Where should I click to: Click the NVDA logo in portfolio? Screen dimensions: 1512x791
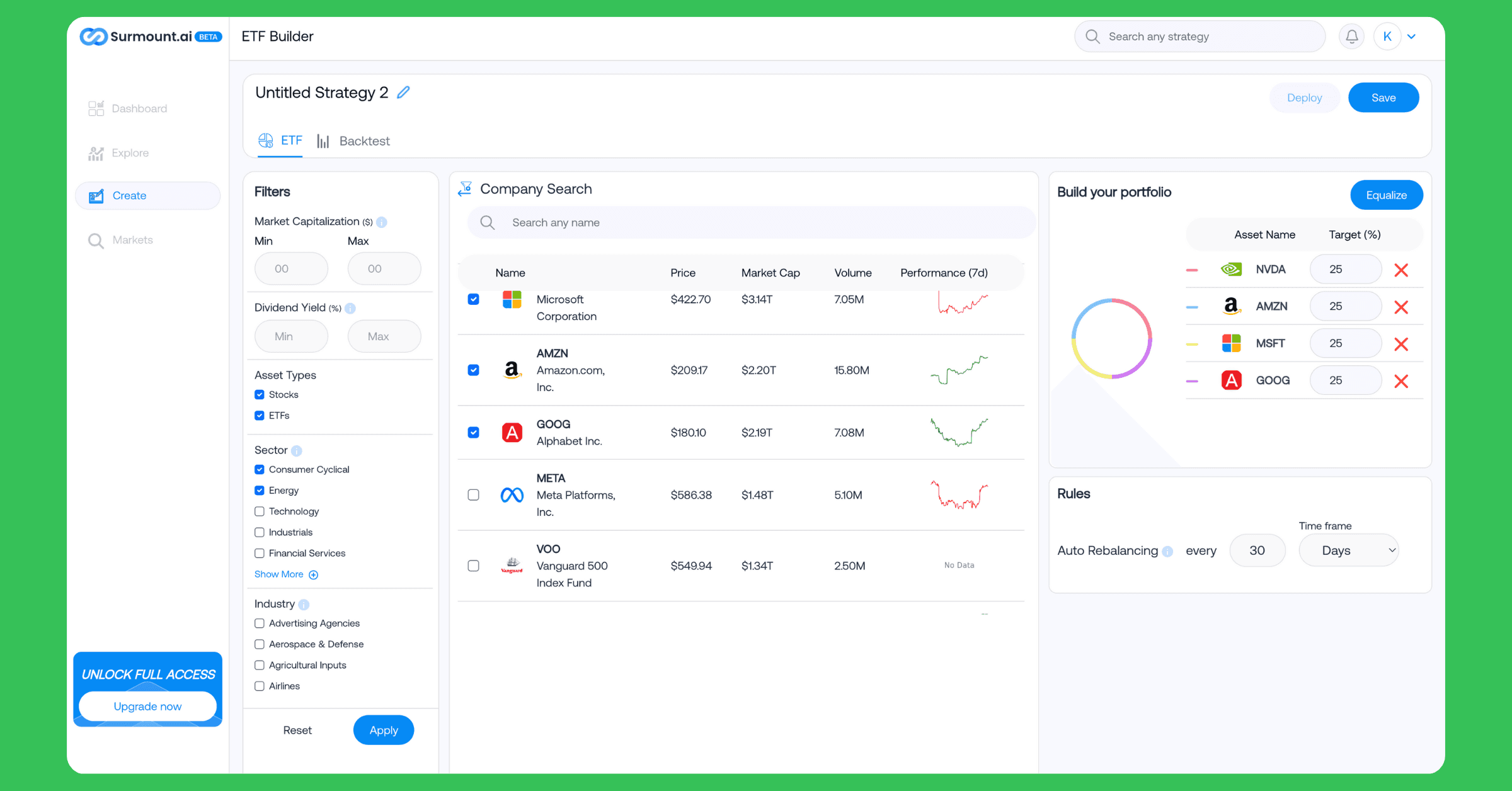1231,270
